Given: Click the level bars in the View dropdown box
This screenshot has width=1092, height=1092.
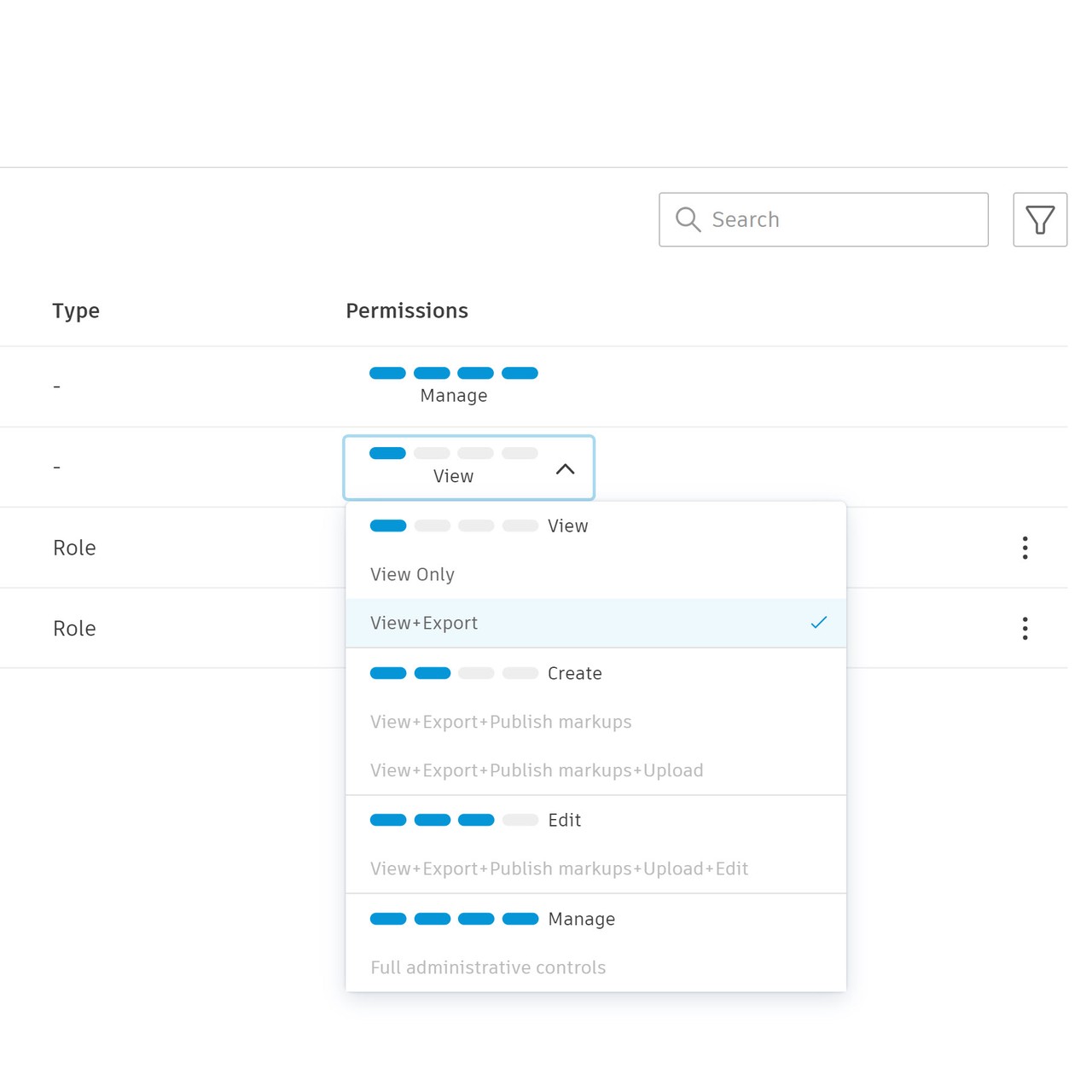Looking at the screenshot, I should (x=454, y=453).
